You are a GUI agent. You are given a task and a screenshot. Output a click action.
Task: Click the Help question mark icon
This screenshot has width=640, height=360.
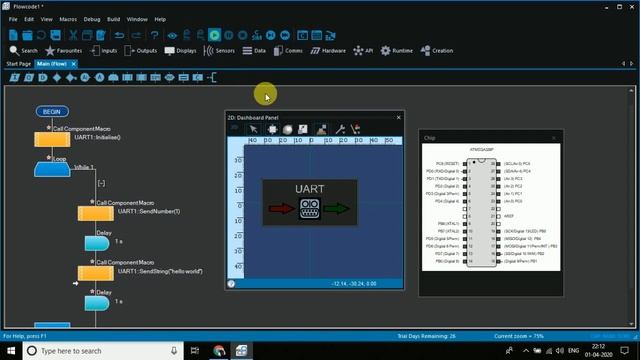click(154, 35)
